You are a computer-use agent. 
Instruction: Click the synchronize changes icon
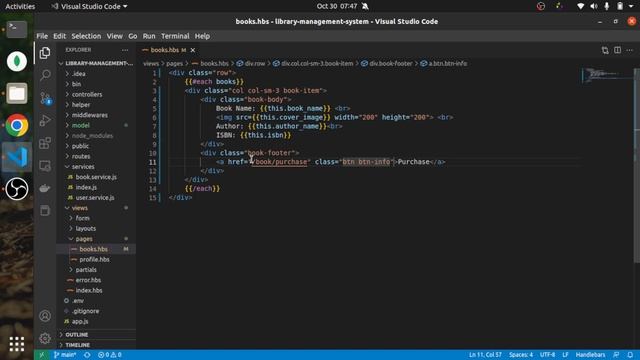tap(87, 355)
